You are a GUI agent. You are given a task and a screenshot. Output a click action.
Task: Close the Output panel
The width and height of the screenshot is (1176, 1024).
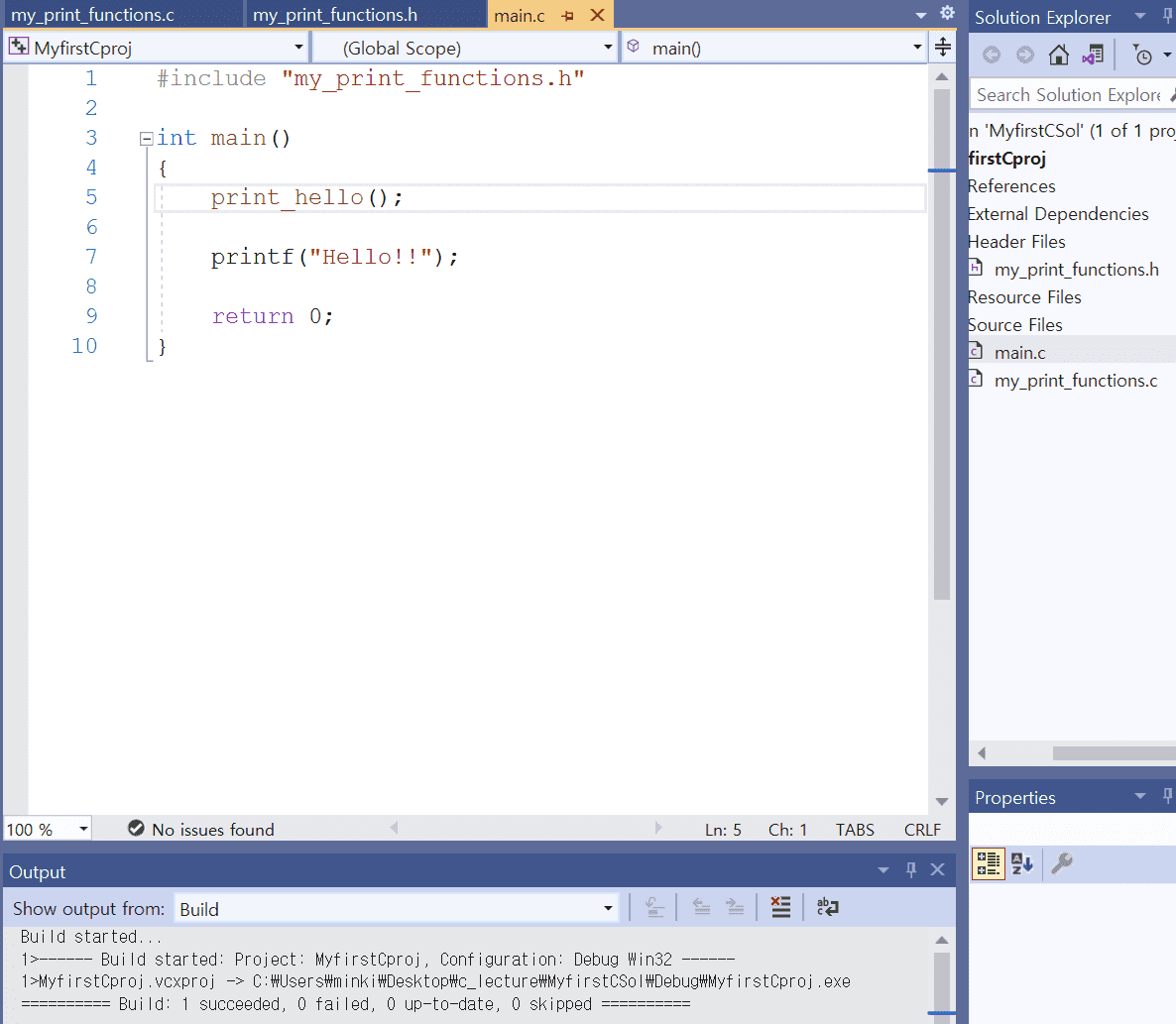point(937,869)
